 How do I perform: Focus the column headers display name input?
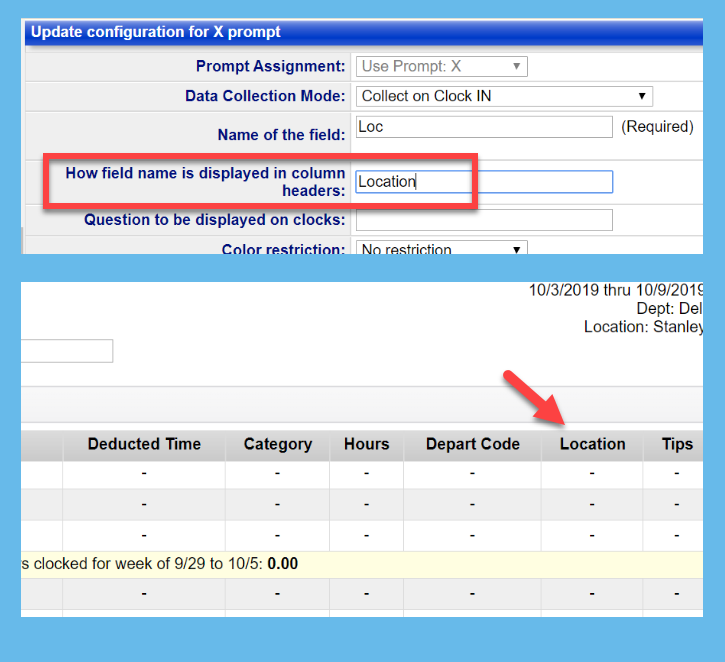(484, 181)
